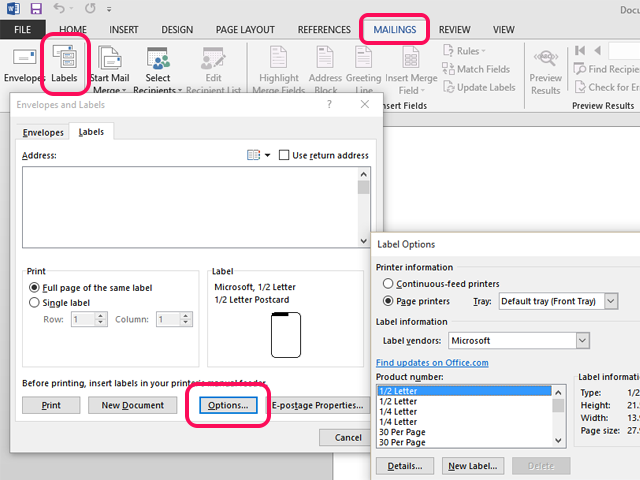Select Single label radio button

click(x=34, y=302)
